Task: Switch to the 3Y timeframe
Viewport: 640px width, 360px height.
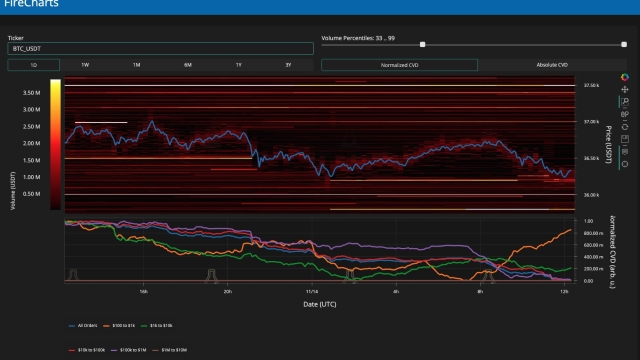Action: [288, 65]
